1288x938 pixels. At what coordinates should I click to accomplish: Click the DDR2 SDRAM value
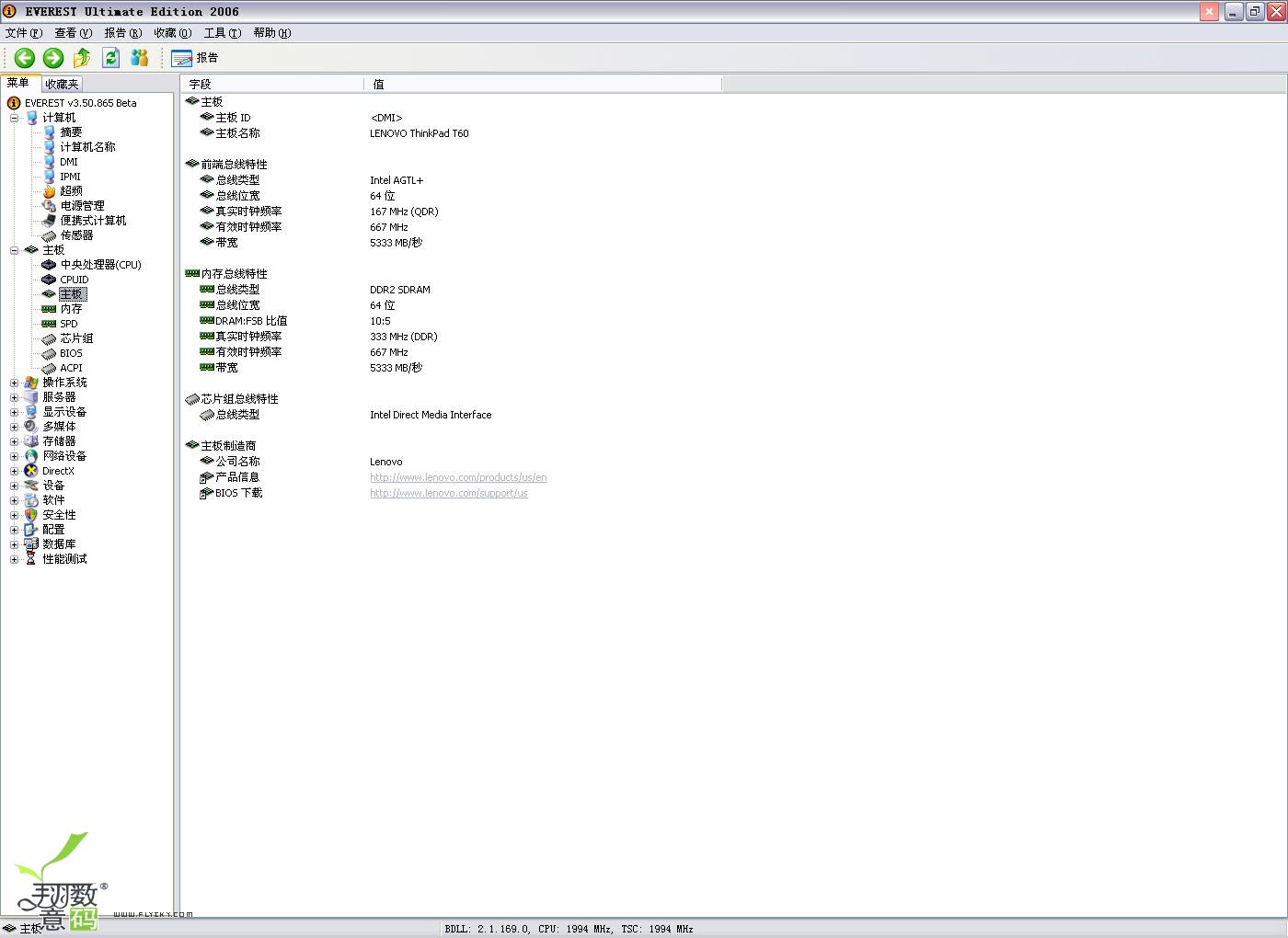coord(400,290)
